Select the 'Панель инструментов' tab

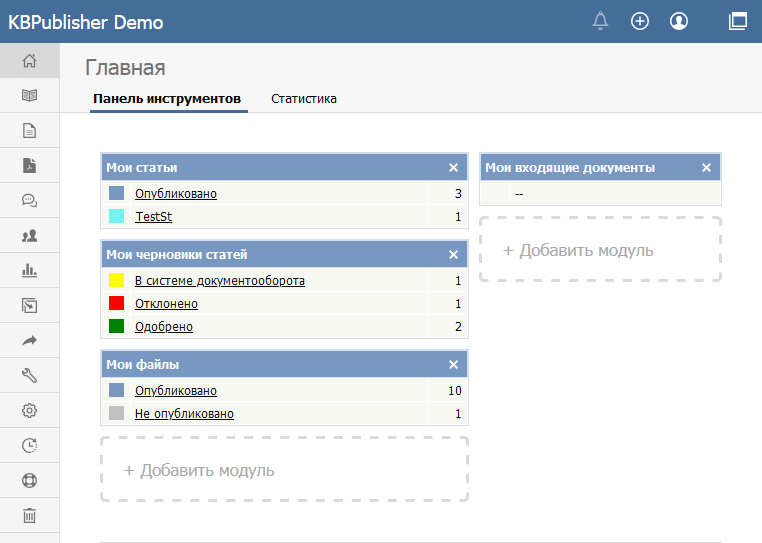tap(167, 99)
